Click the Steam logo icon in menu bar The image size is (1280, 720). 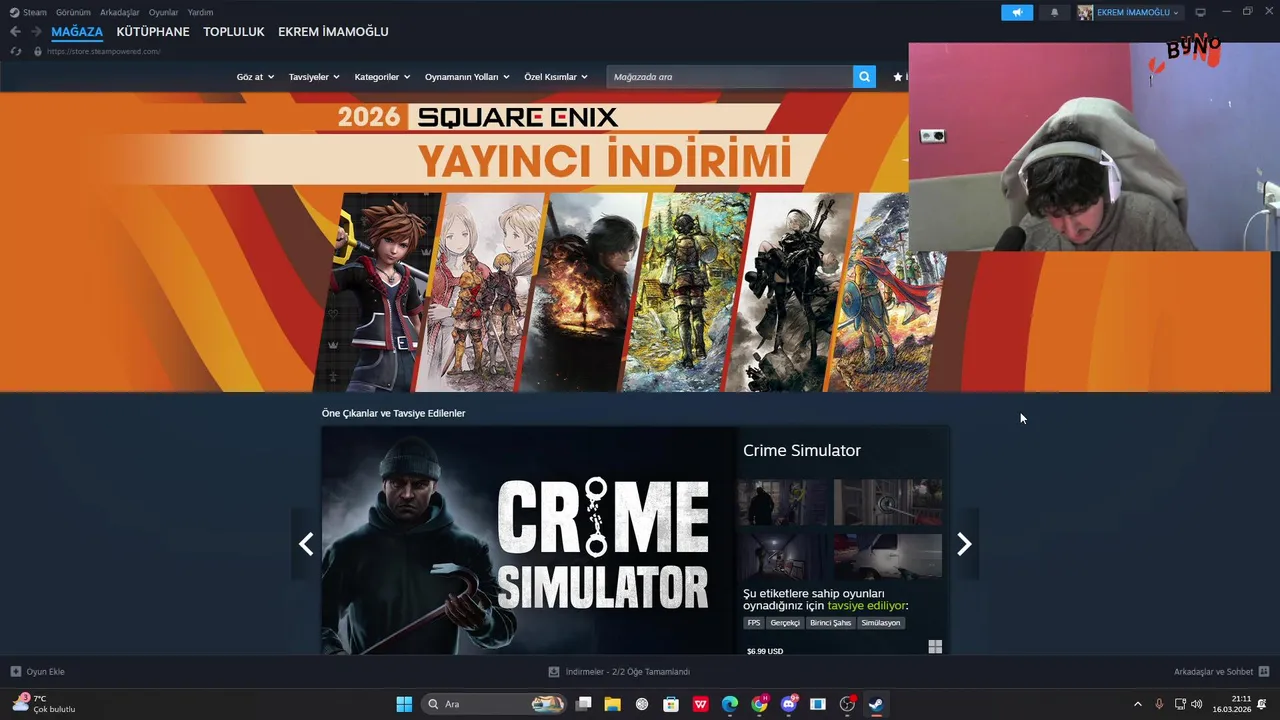[x=14, y=12]
